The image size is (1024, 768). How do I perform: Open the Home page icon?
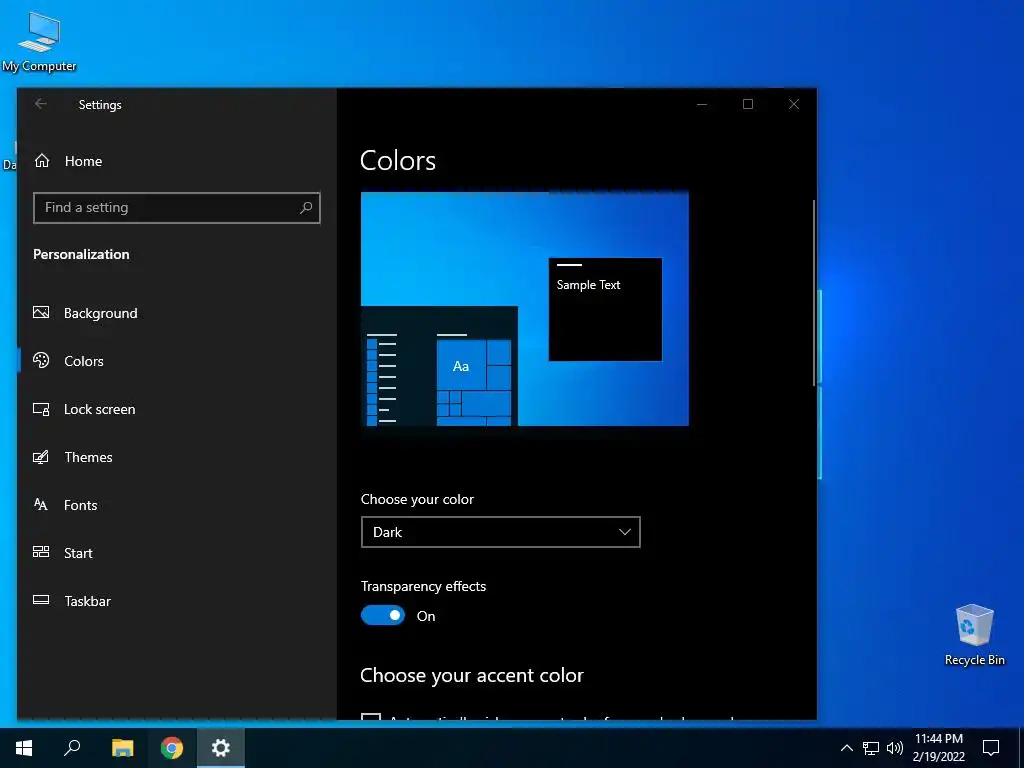point(42,161)
